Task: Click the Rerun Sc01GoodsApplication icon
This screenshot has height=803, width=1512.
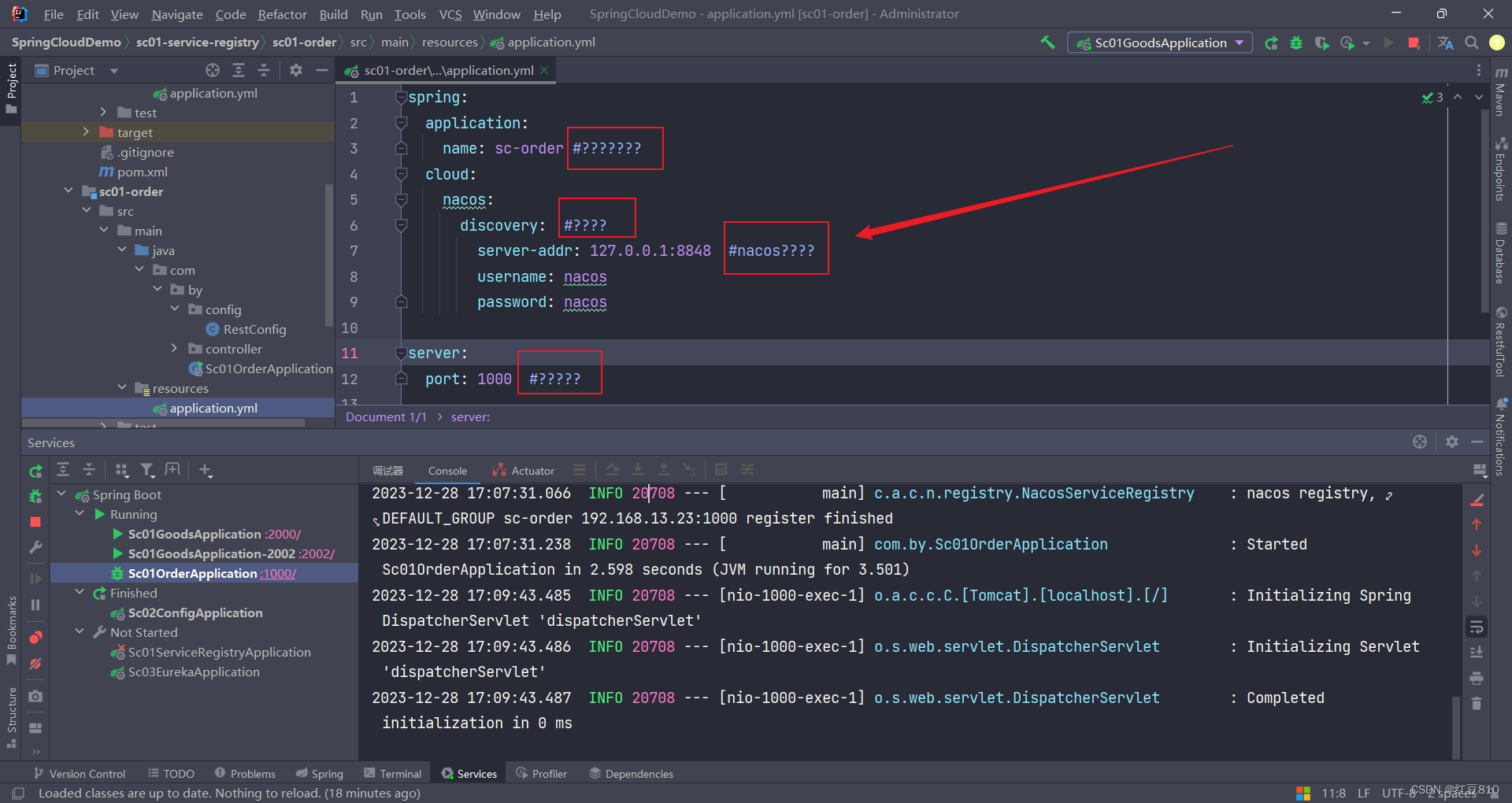Action: point(1271,43)
